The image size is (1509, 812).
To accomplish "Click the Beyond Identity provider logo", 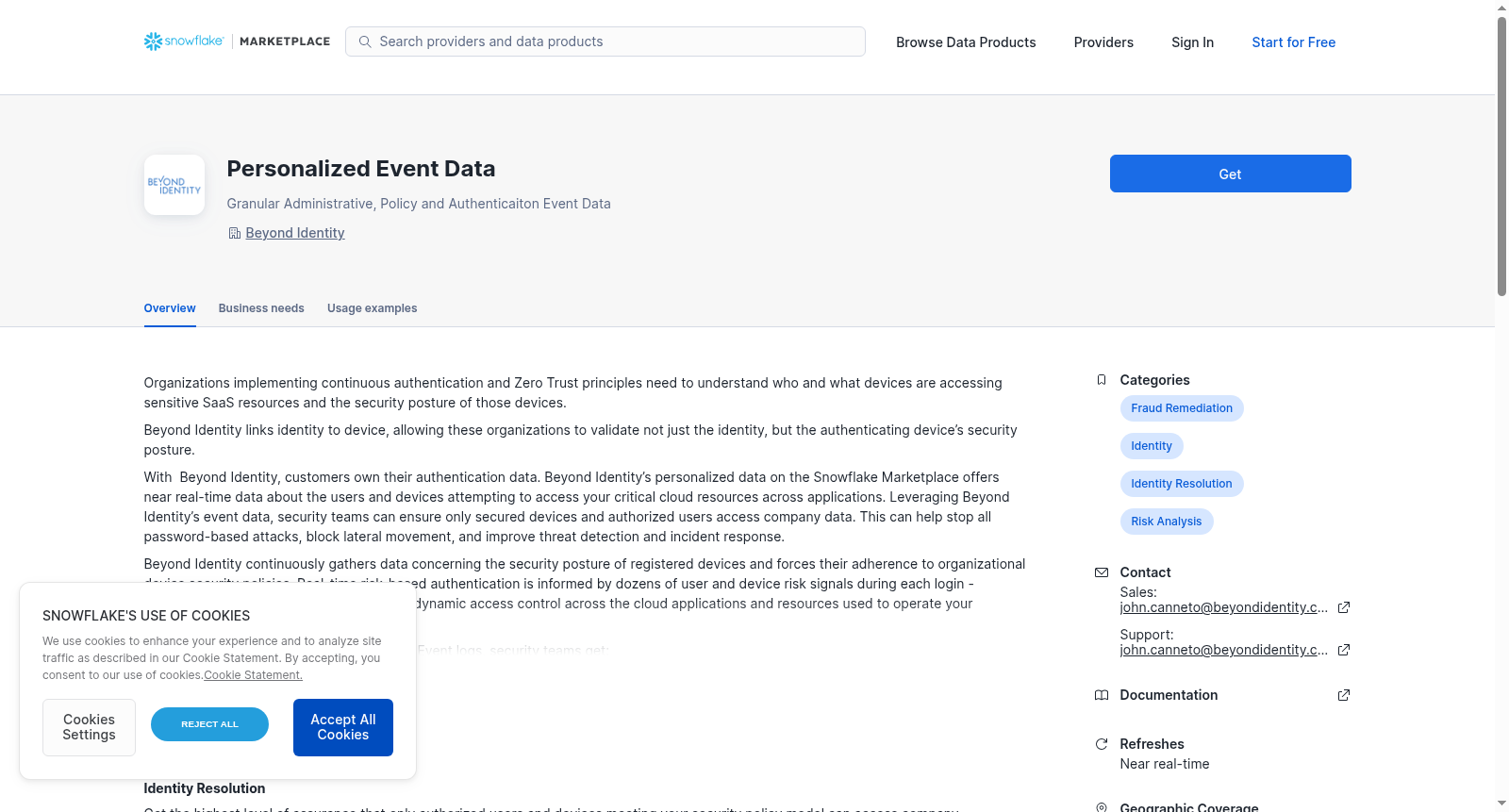I will tap(174, 185).
